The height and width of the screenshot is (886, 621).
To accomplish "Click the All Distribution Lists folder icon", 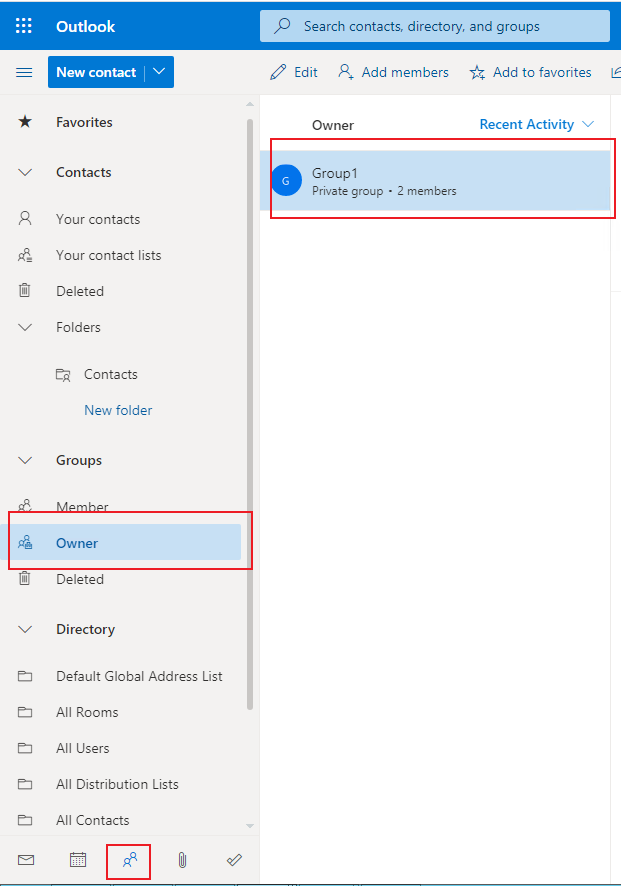I will (25, 784).
